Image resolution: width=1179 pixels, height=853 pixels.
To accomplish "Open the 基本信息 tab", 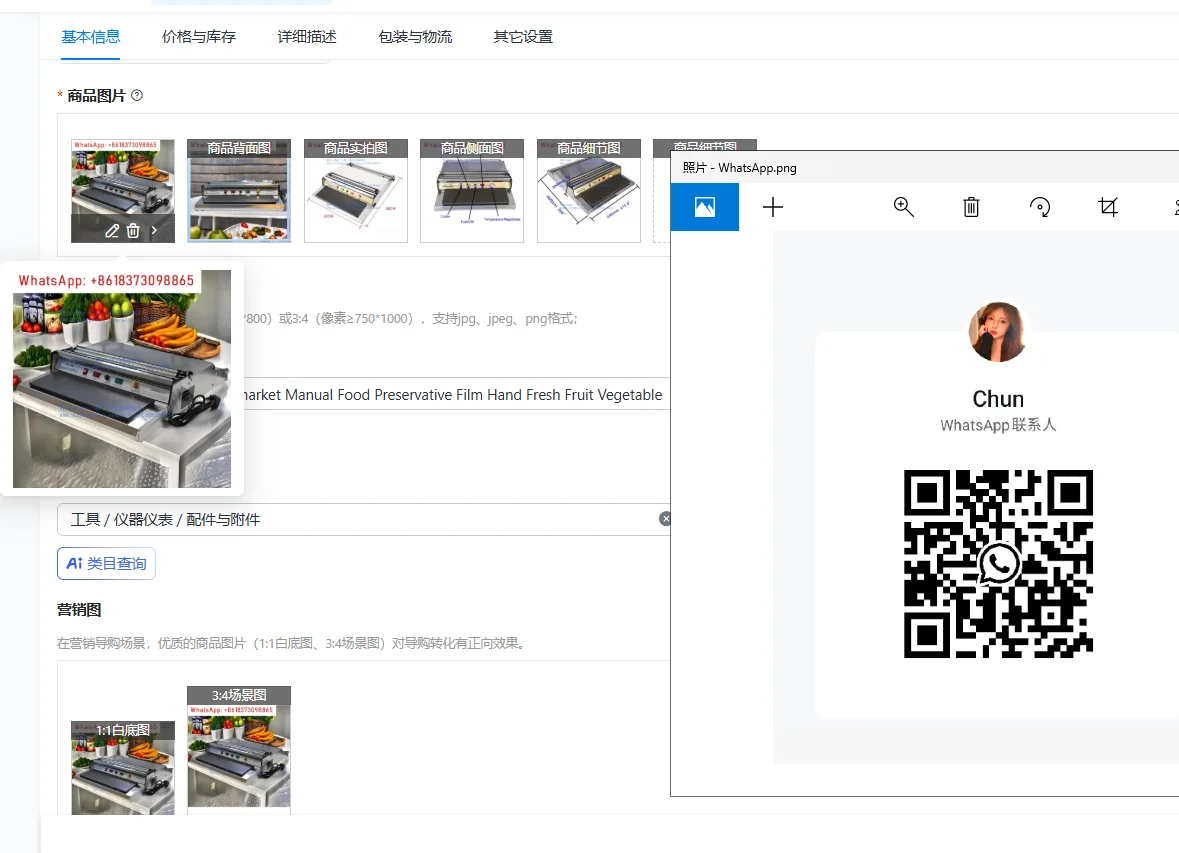I will [90, 37].
